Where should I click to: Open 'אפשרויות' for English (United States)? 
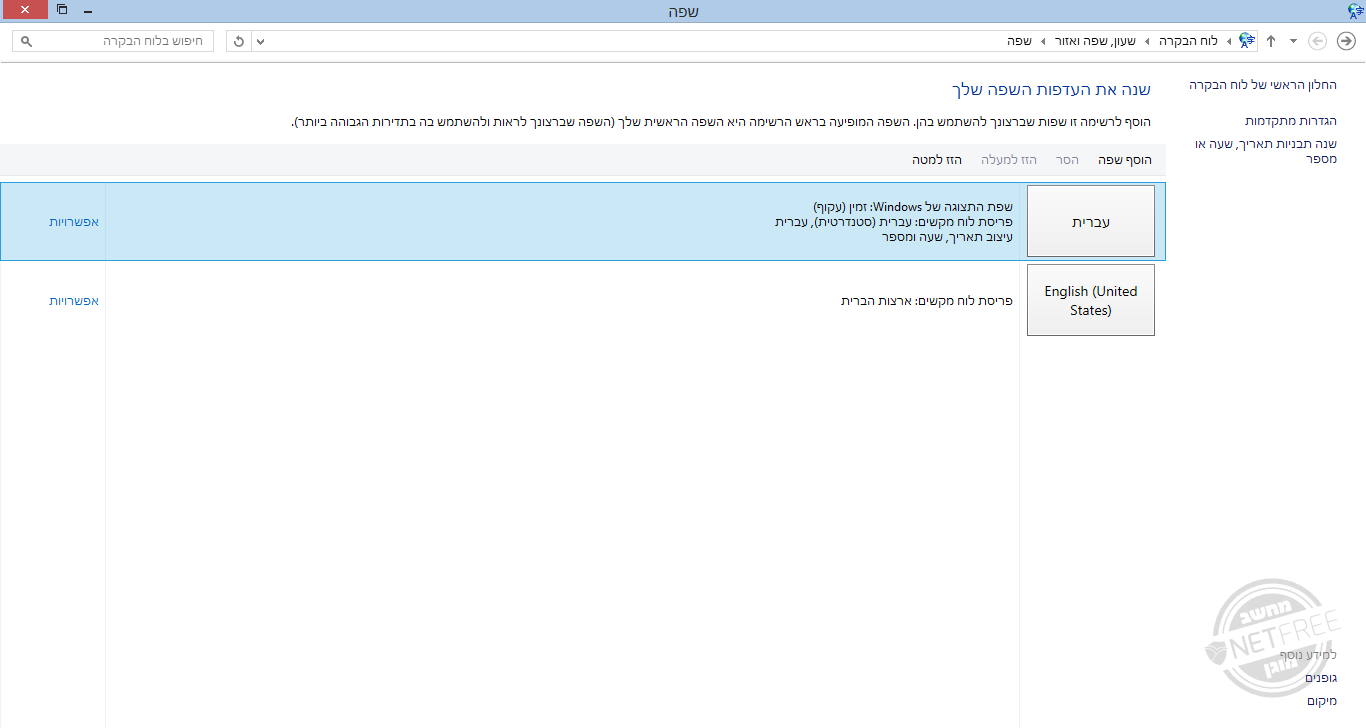[x=74, y=300]
